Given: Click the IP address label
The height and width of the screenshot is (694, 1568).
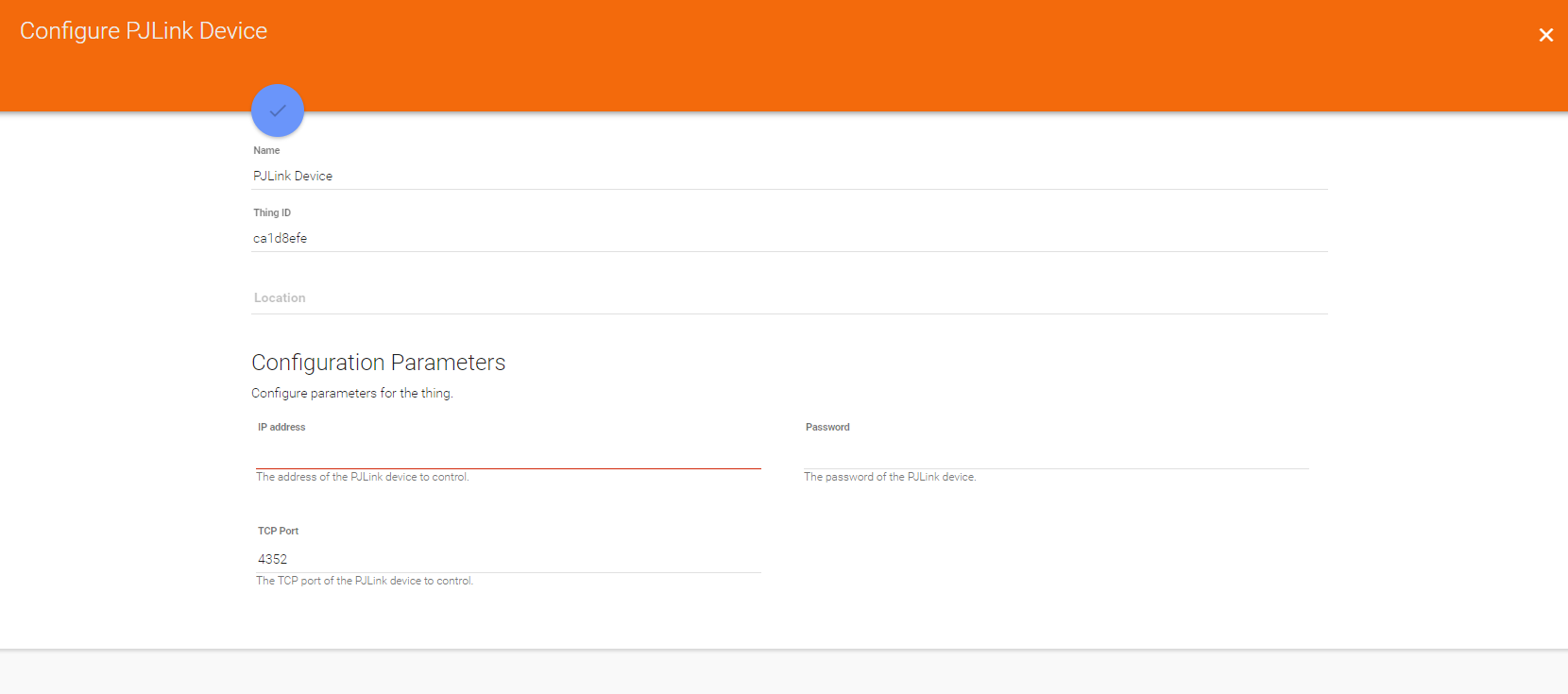Looking at the screenshot, I should 281,427.
